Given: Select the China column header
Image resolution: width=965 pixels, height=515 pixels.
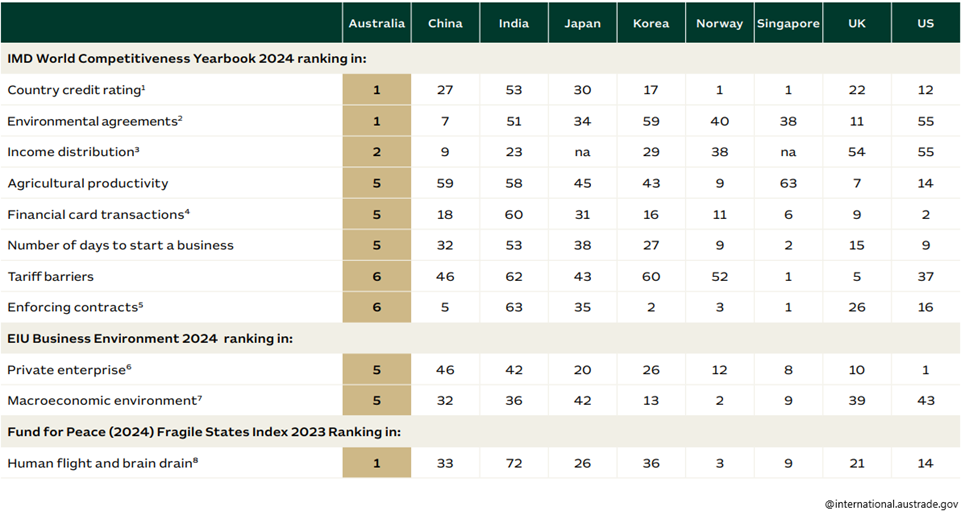Looking at the screenshot, I should (445, 23).
